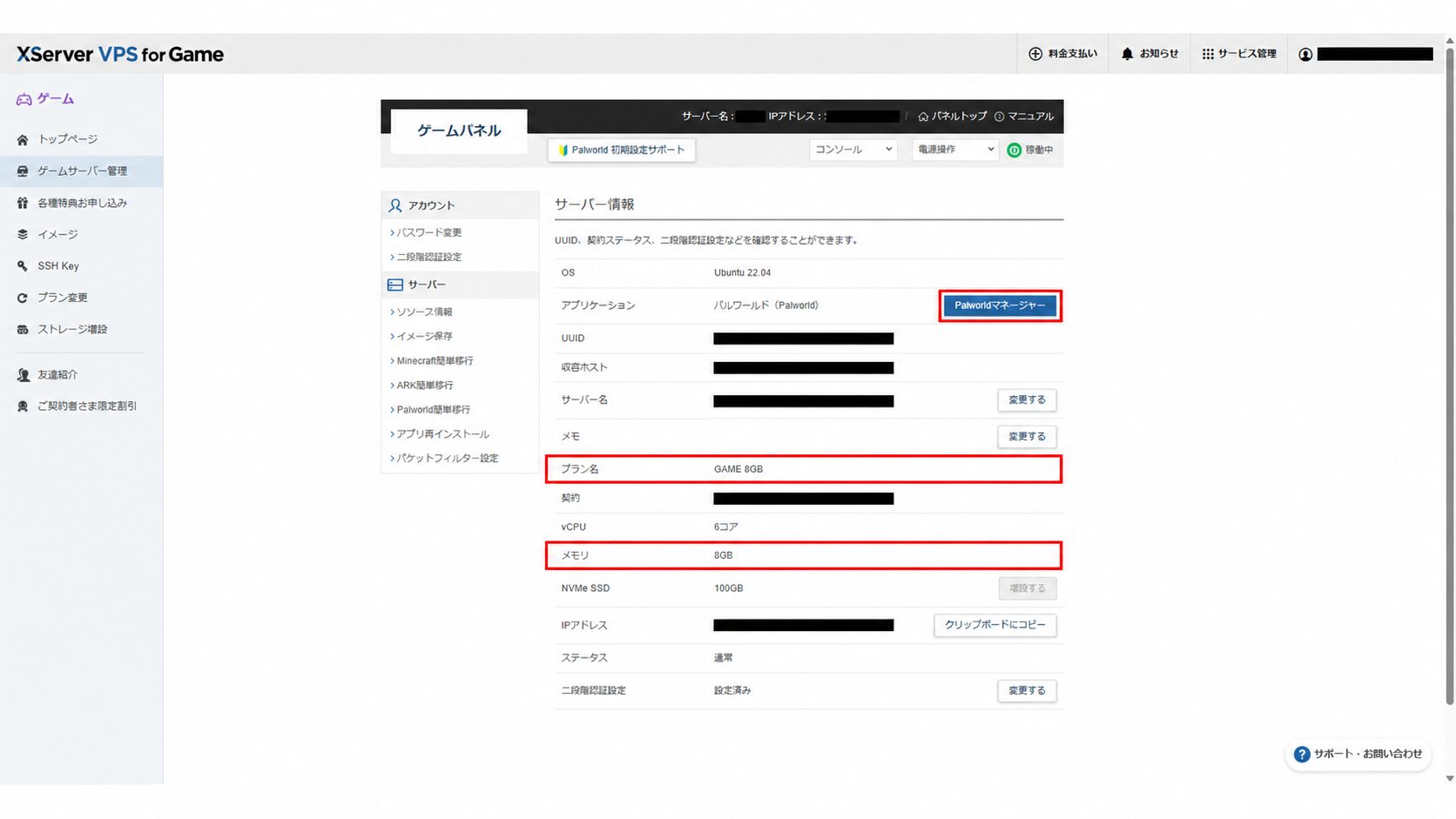This screenshot has height=819, width=1456.
Task: Open the コンソール dropdown
Action: coord(853,150)
